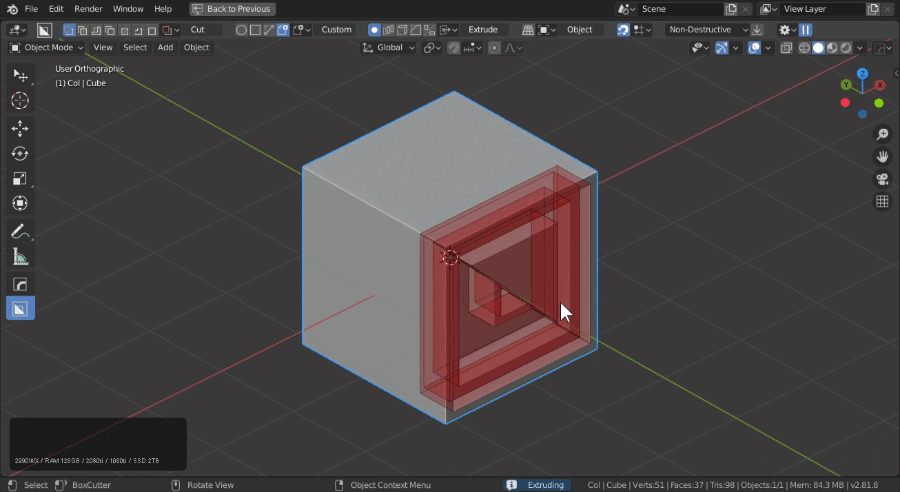Select the Cursor tool in left toolbar
Image resolution: width=900 pixels, height=492 pixels.
click(x=20, y=100)
